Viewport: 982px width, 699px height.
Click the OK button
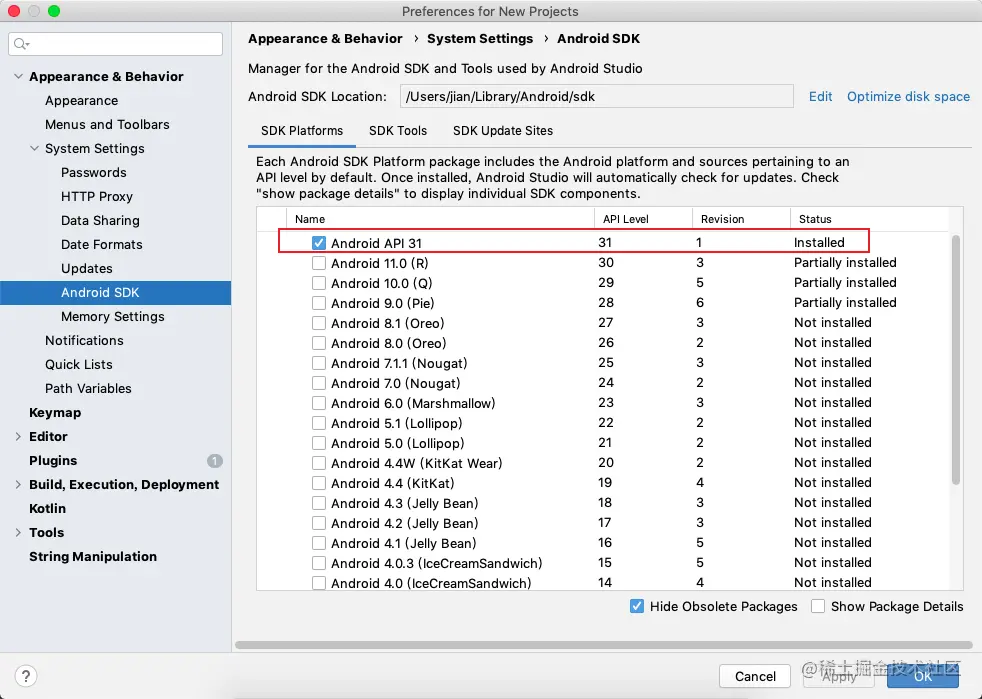pyautogui.click(x=923, y=676)
